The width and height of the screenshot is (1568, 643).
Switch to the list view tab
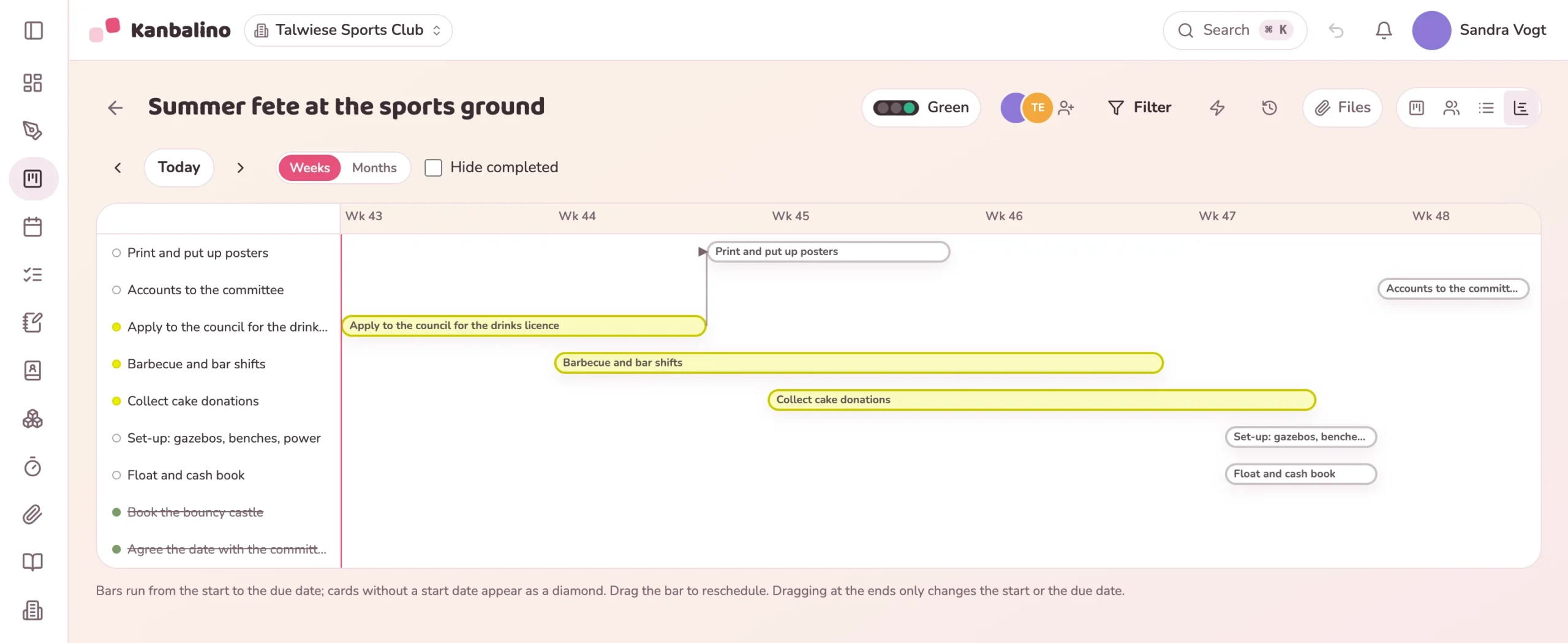click(x=1486, y=108)
